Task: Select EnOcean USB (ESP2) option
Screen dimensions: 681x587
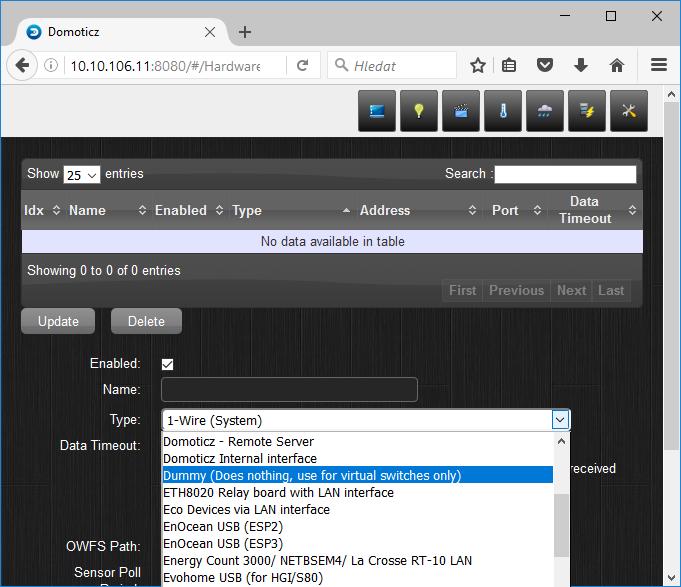Action: 357,527
